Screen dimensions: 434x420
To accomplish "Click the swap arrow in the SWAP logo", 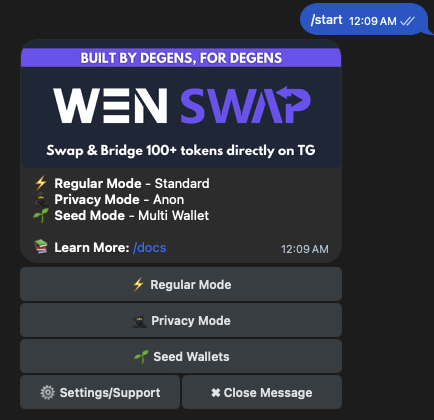I will tap(290, 96).
